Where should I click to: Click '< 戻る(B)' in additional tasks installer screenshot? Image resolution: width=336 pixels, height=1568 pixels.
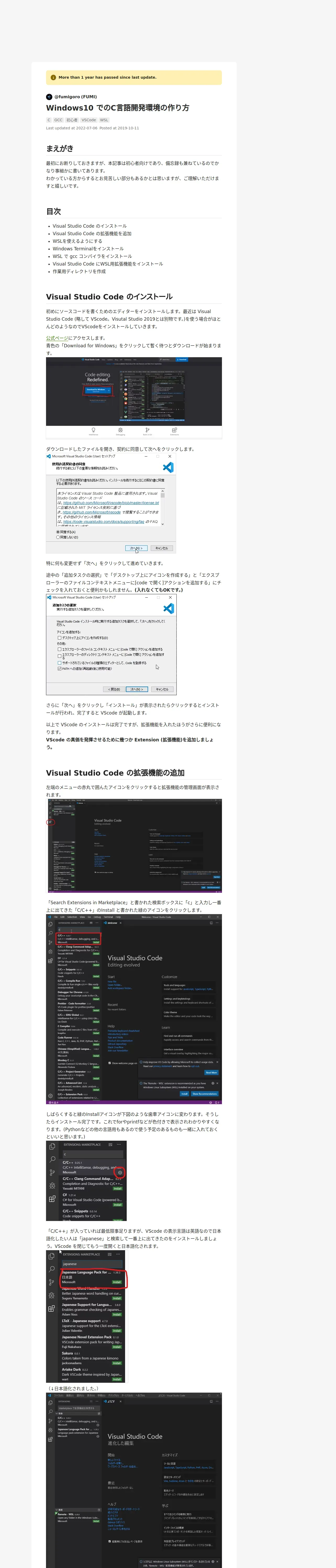tap(115, 690)
